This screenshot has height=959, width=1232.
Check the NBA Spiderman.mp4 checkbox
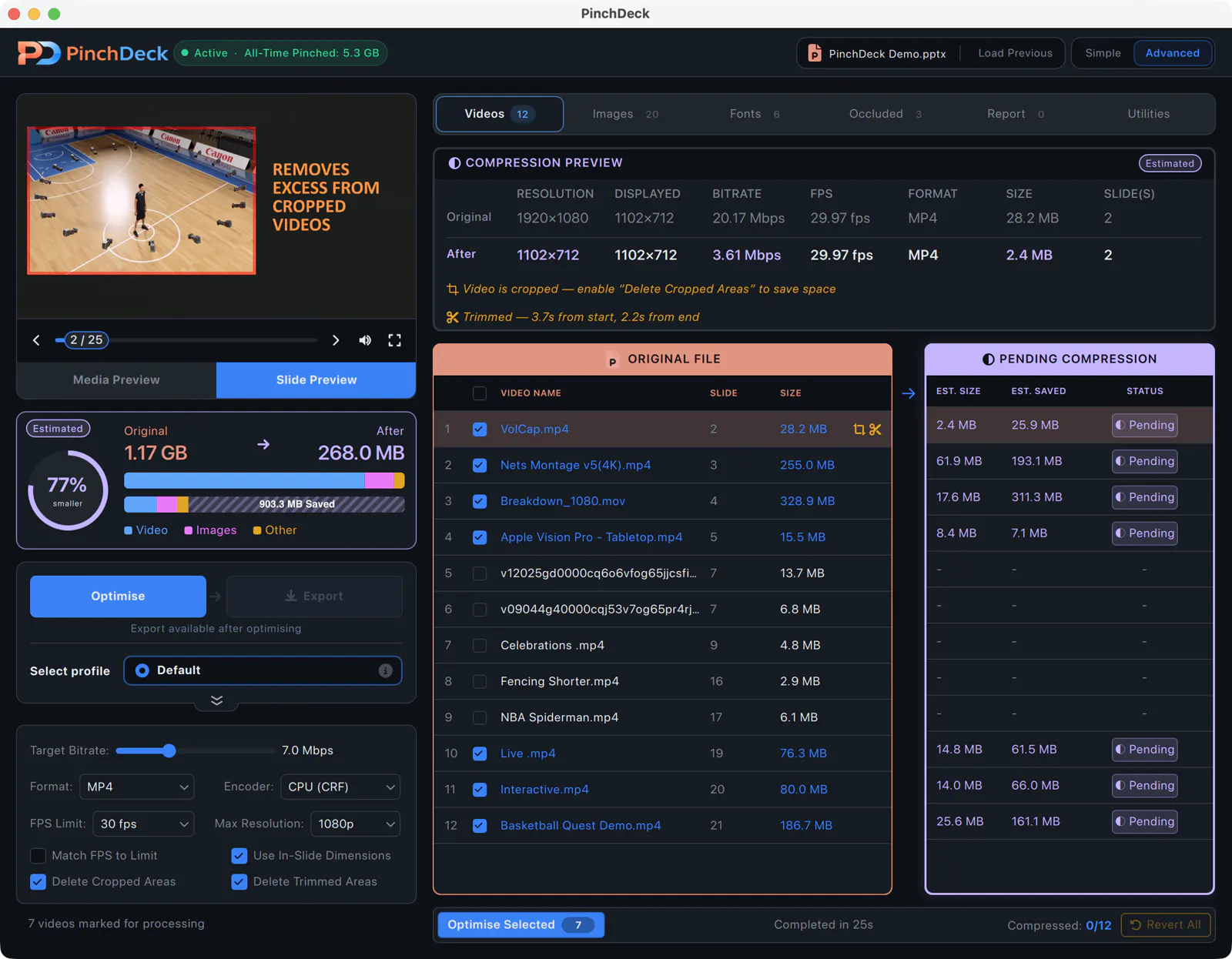(x=480, y=717)
